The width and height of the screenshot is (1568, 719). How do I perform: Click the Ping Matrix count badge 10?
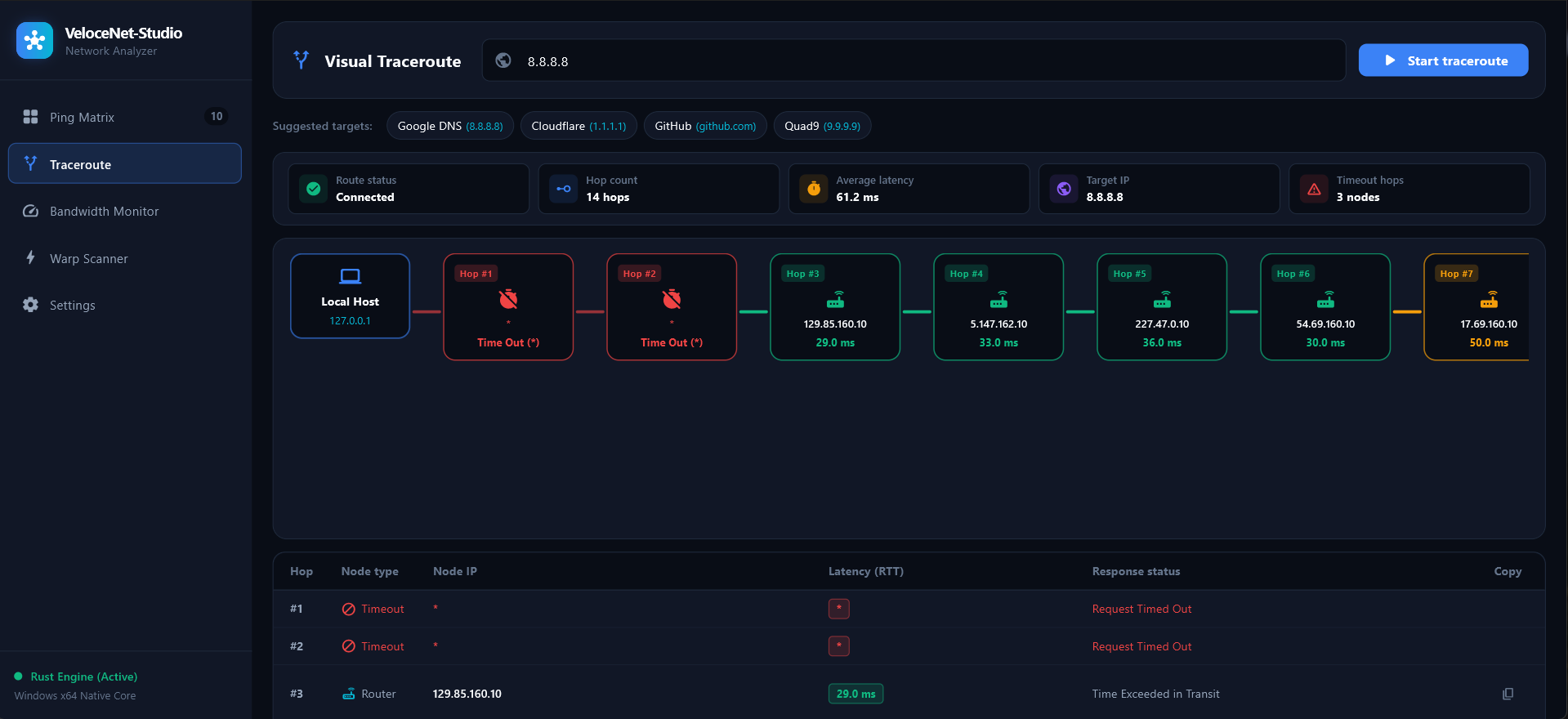tap(217, 116)
